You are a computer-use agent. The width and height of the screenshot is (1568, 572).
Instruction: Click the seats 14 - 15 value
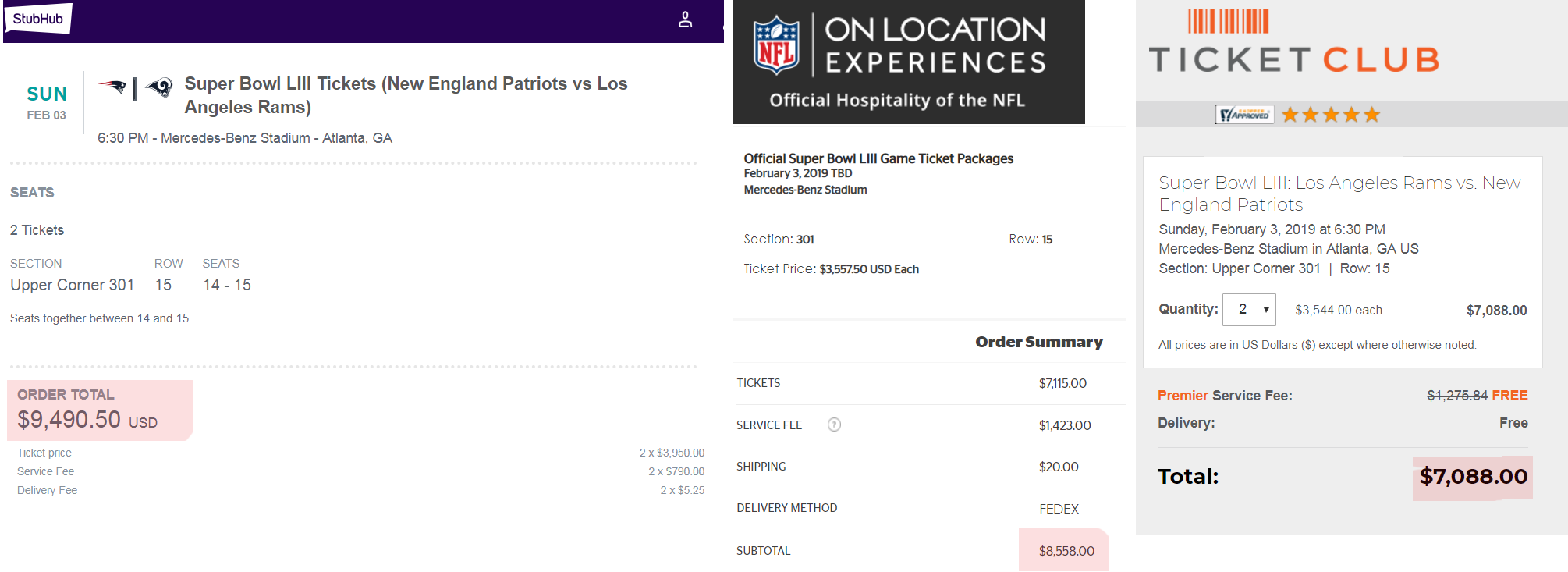click(227, 285)
